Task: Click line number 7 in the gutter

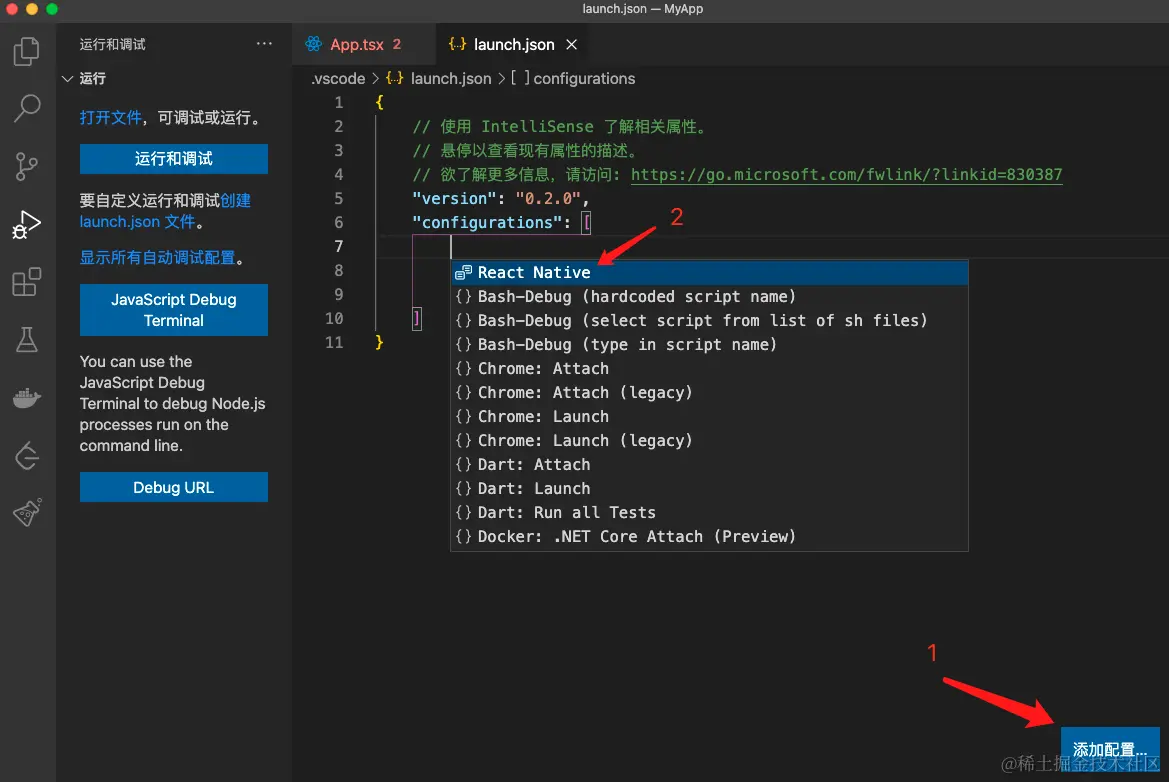Action: point(338,246)
